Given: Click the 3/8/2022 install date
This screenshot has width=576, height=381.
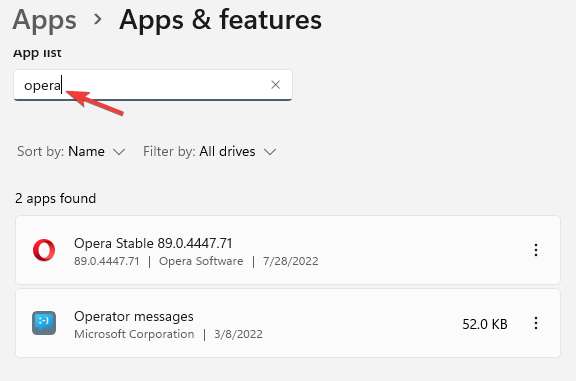Looking at the screenshot, I should (x=238, y=334).
